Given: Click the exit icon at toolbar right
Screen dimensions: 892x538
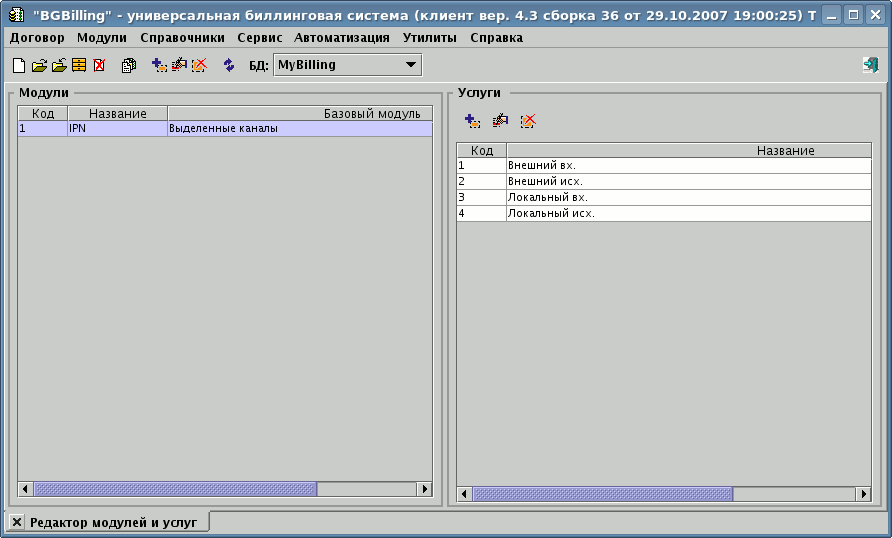Looking at the screenshot, I should (x=871, y=65).
